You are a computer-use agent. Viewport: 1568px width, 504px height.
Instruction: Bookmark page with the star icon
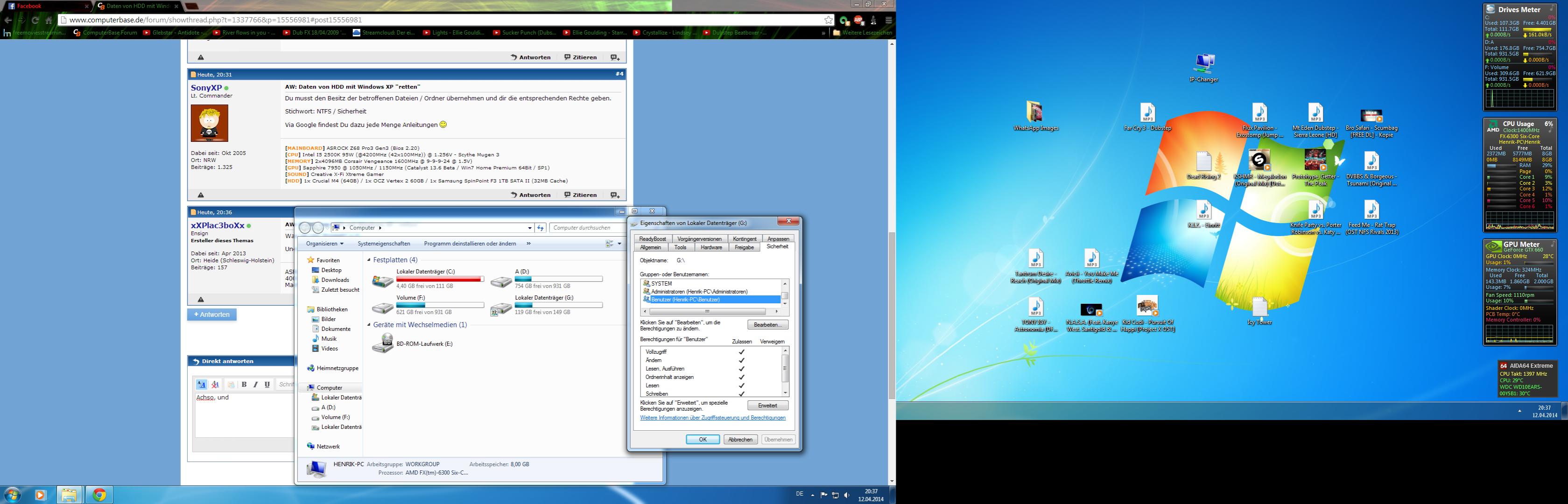829,20
